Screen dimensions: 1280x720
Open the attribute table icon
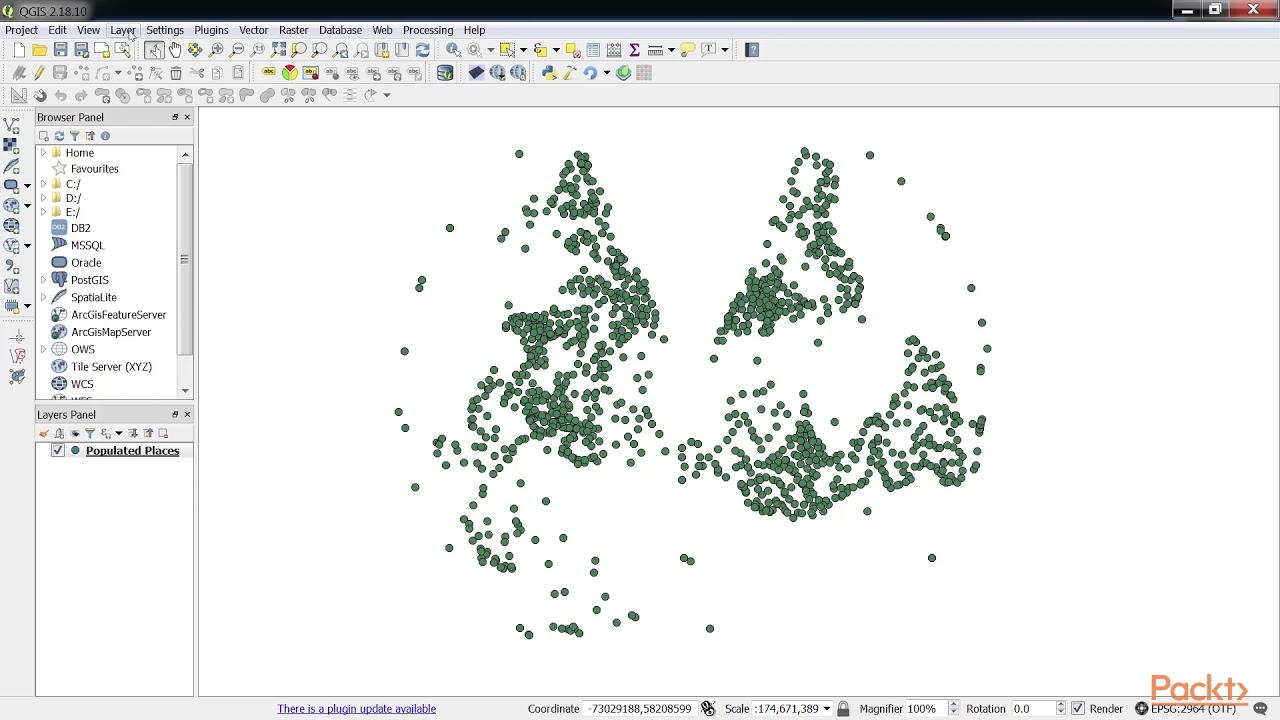593,50
